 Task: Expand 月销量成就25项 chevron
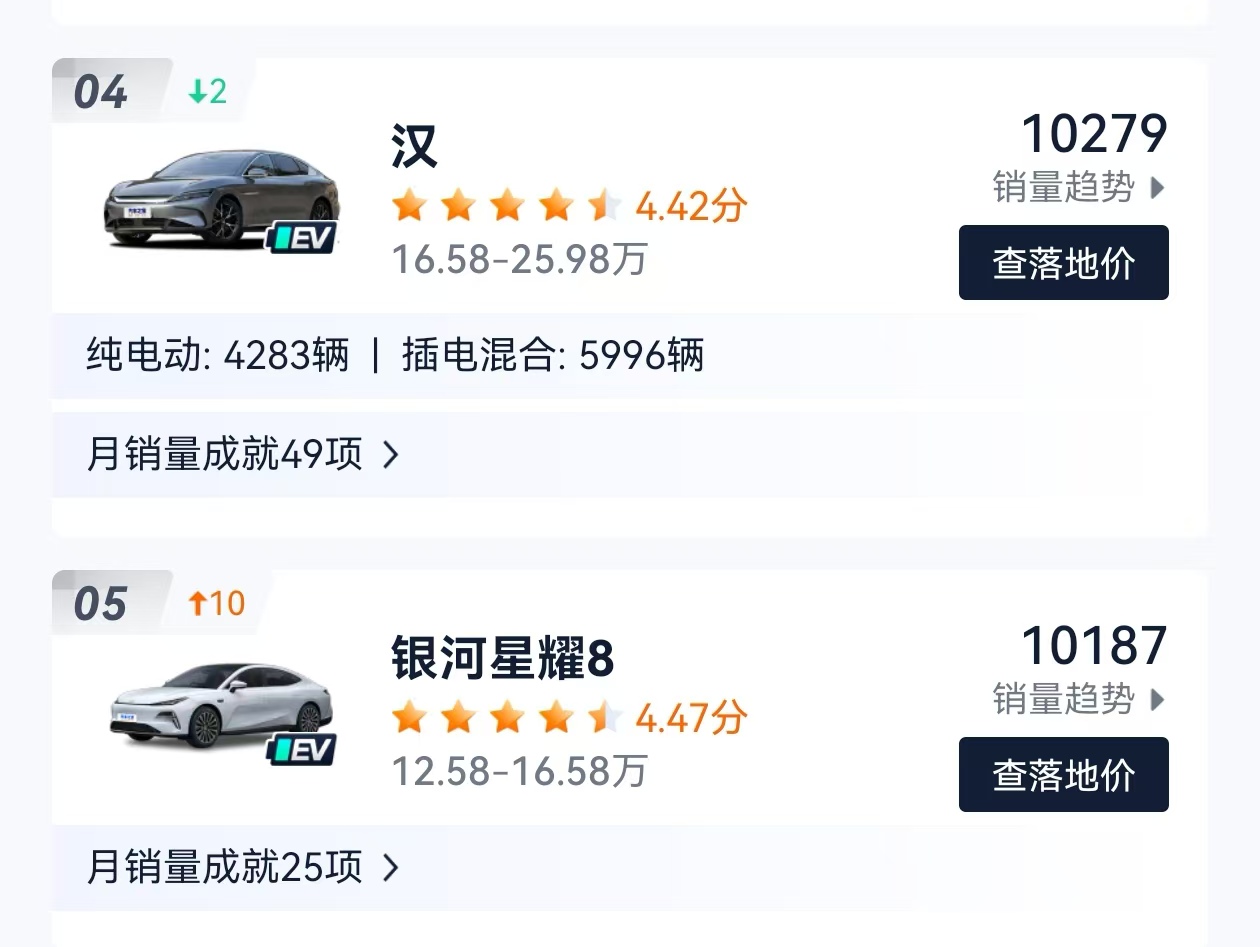(391, 868)
